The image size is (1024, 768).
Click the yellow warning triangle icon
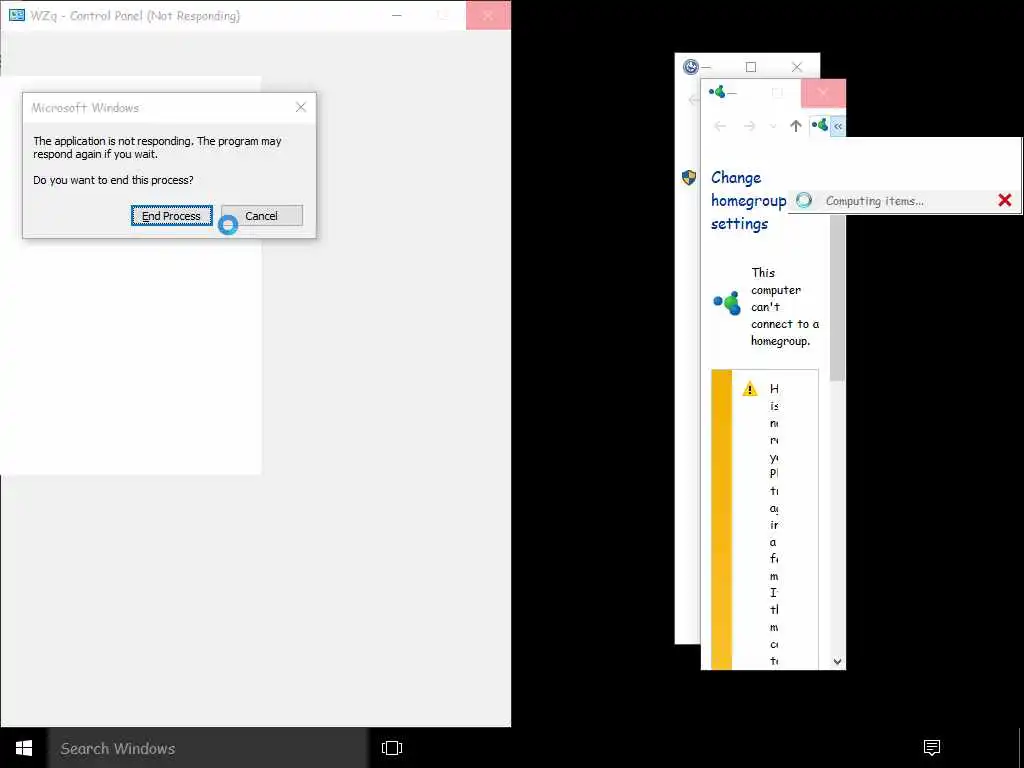[750, 389]
